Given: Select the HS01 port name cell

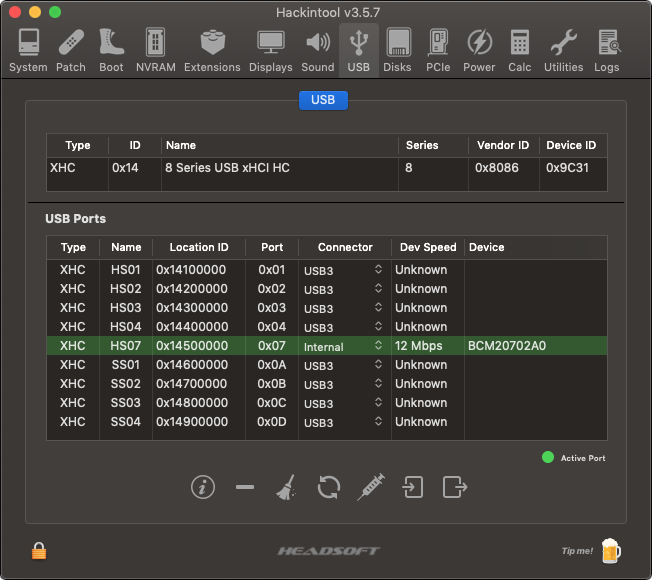Looking at the screenshot, I should pyautogui.click(x=126, y=270).
